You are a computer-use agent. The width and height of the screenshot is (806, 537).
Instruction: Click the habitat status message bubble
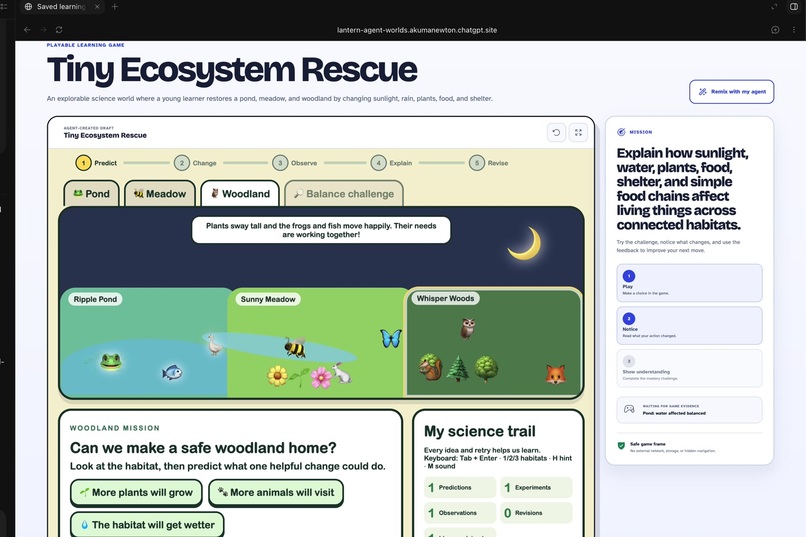click(321, 230)
